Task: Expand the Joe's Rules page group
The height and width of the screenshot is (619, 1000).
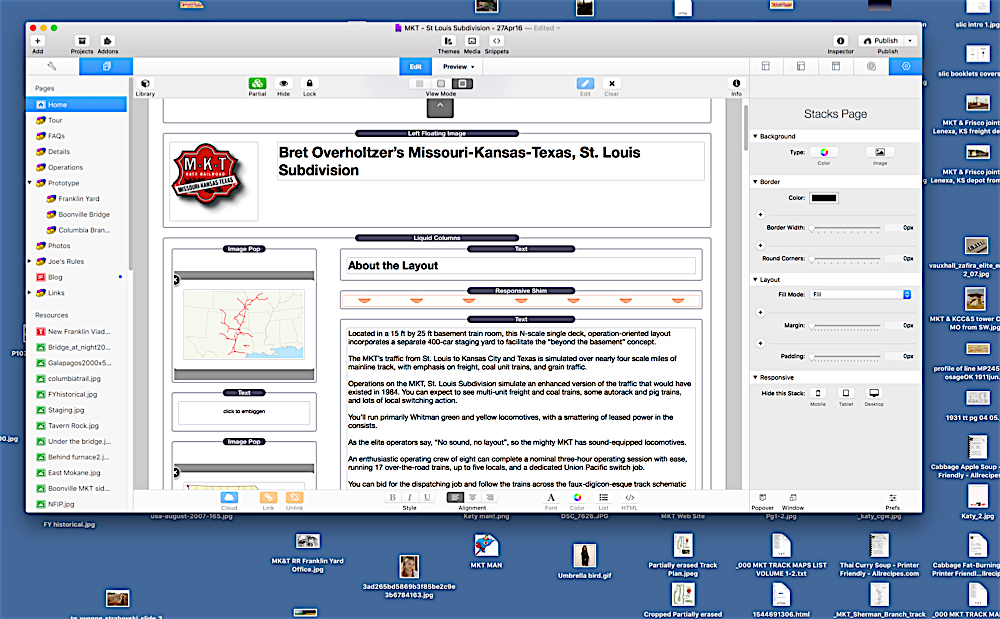Action: 29,261
